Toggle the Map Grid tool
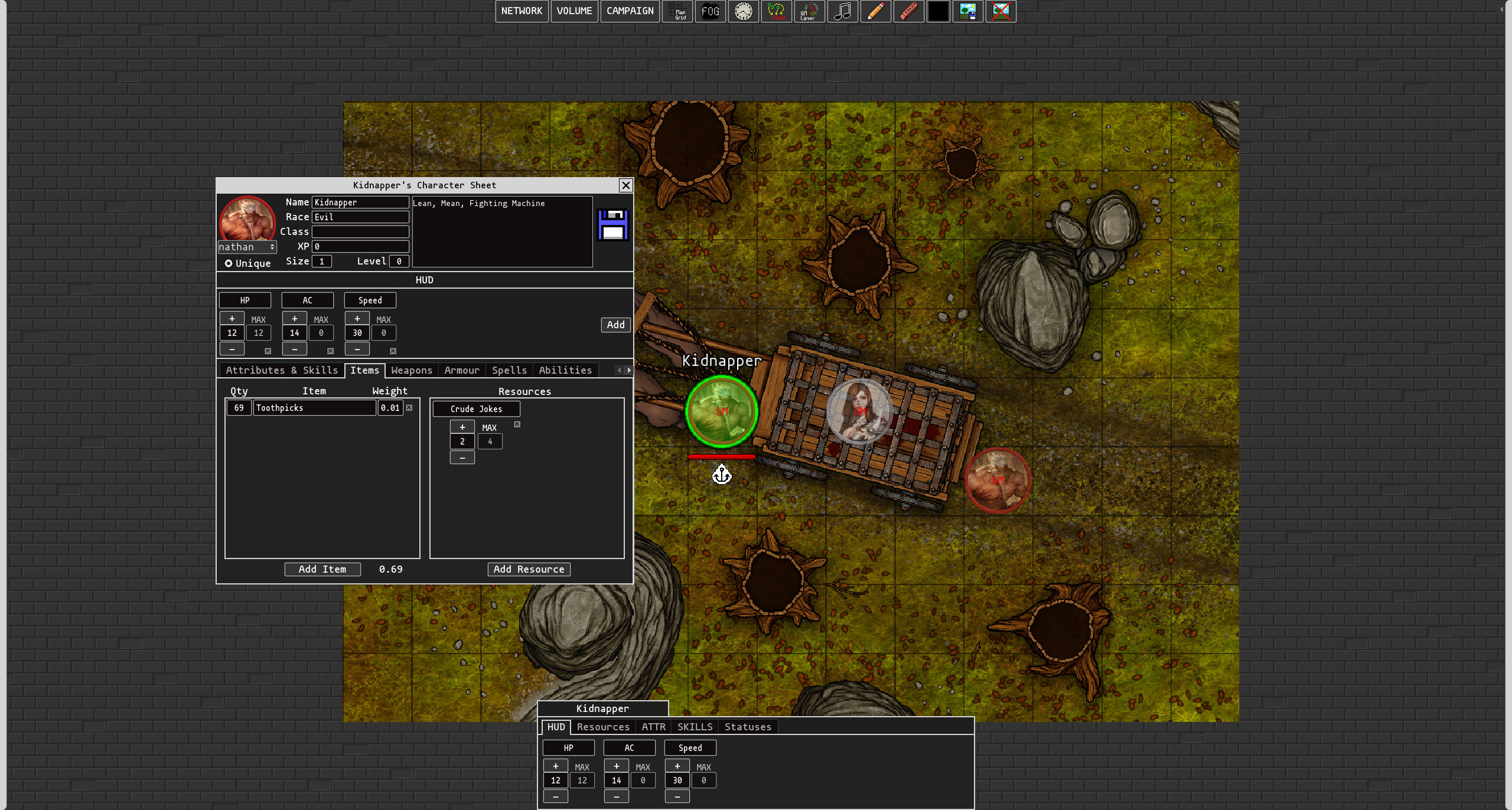The width and height of the screenshot is (1512, 810). click(x=677, y=11)
